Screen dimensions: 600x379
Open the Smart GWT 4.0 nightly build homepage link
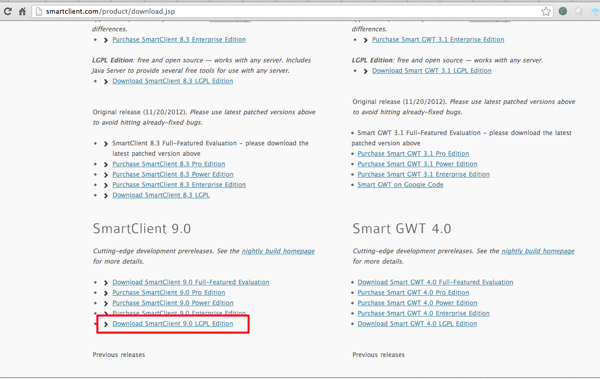pyautogui.click(x=538, y=251)
